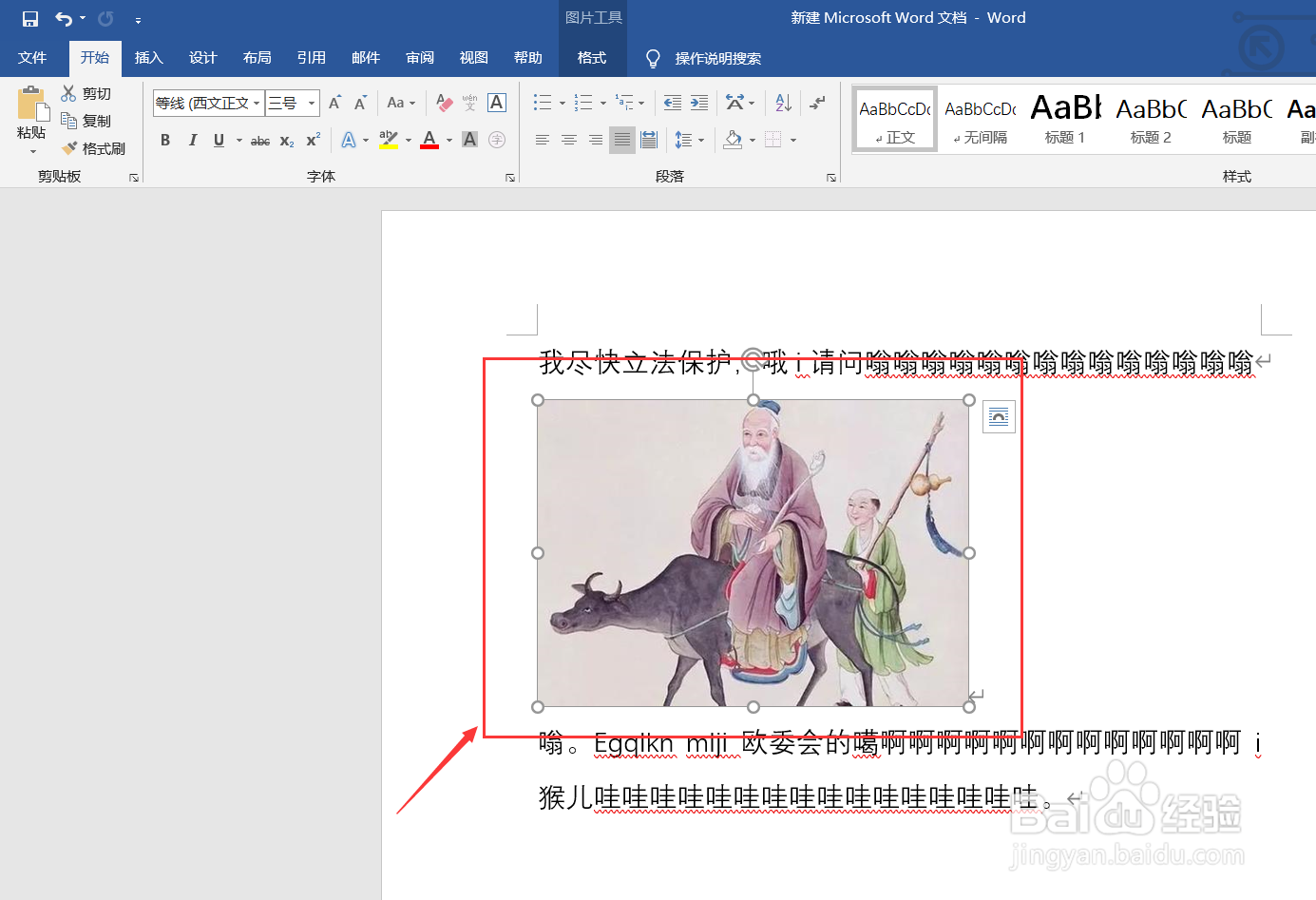The height and width of the screenshot is (900, 1316).
Task: Open the Paragraph dialog launcher
Action: 831,178
